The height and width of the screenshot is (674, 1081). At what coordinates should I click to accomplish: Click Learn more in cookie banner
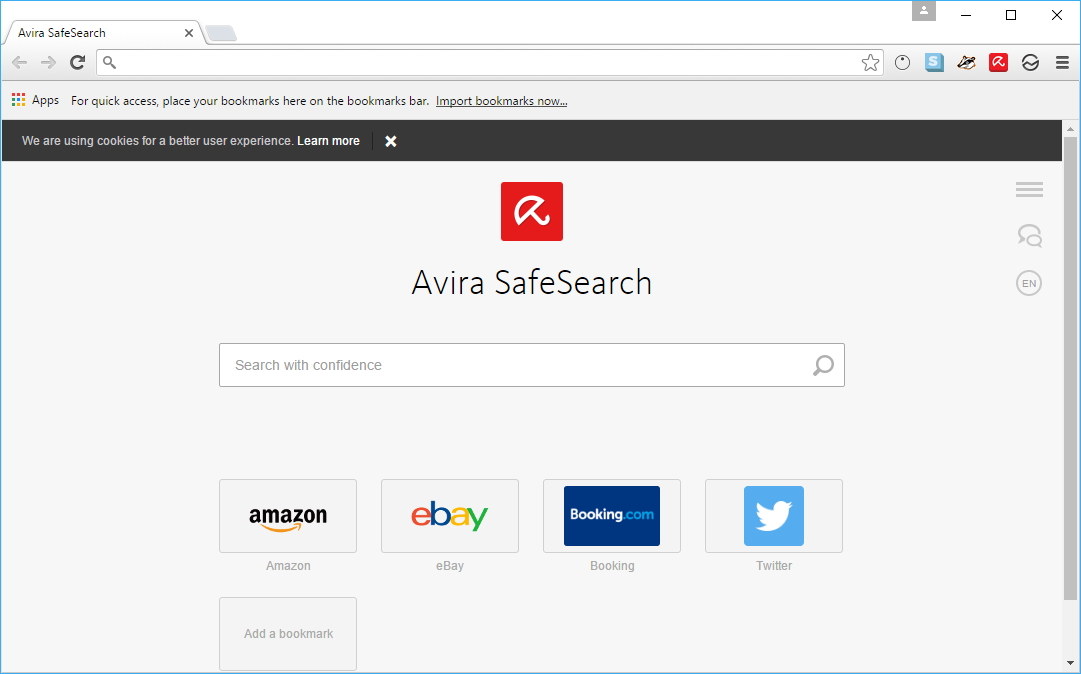328,141
